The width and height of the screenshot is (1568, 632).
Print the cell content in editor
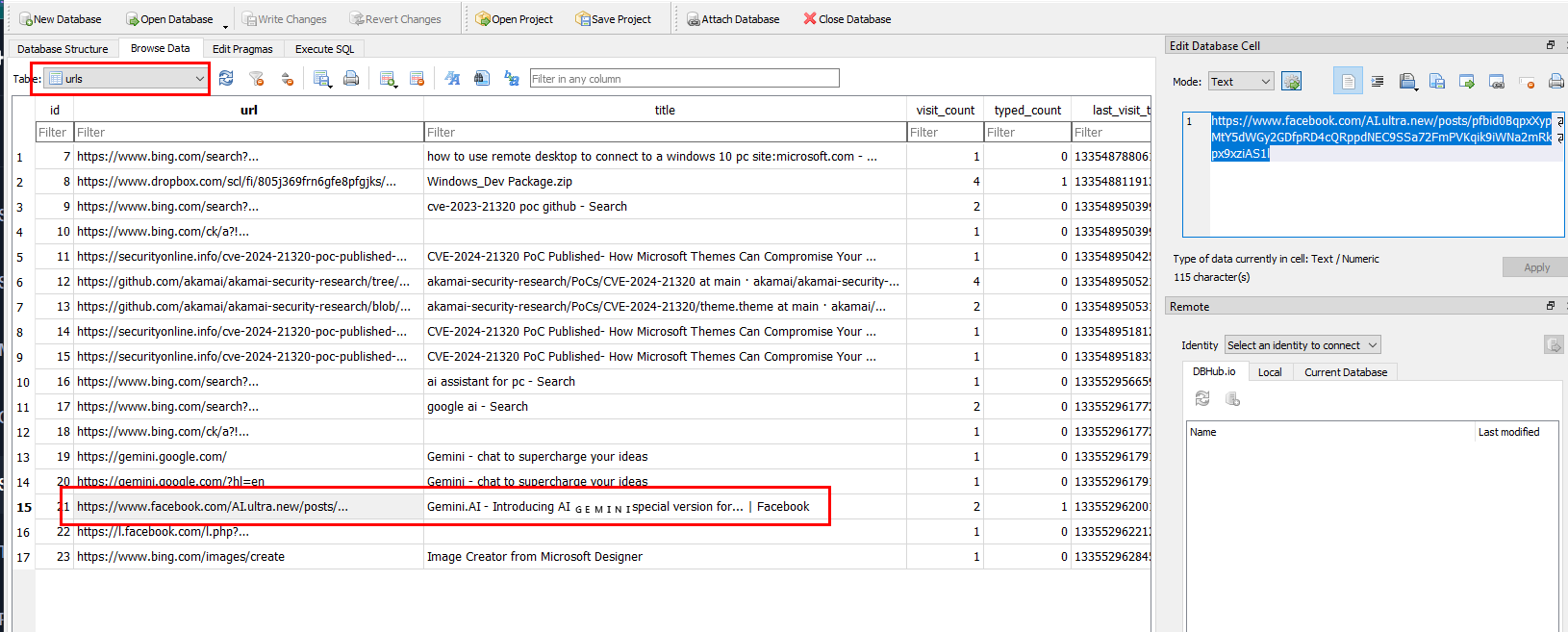pyautogui.click(x=1555, y=82)
